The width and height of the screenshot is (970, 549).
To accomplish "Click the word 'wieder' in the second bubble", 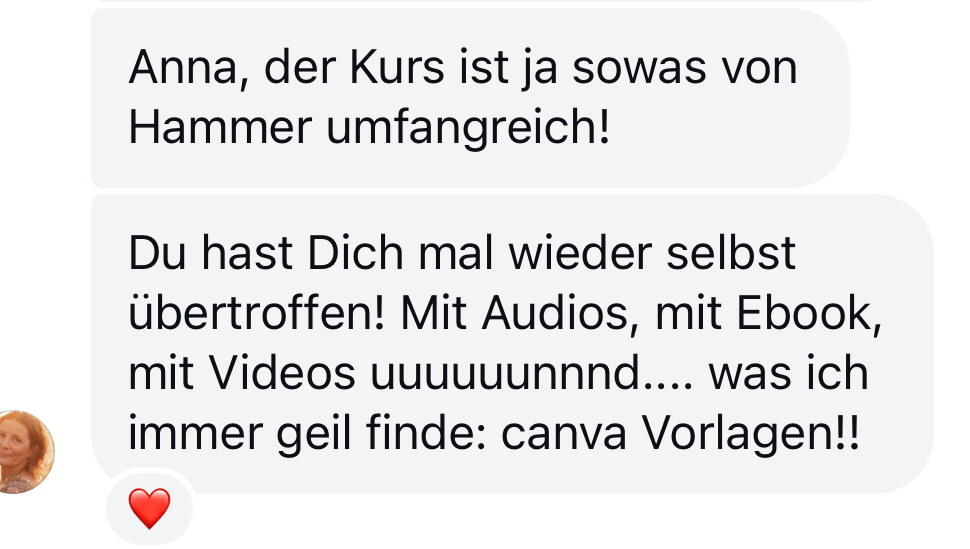I will pyautogui.click(x=580, y=253).
